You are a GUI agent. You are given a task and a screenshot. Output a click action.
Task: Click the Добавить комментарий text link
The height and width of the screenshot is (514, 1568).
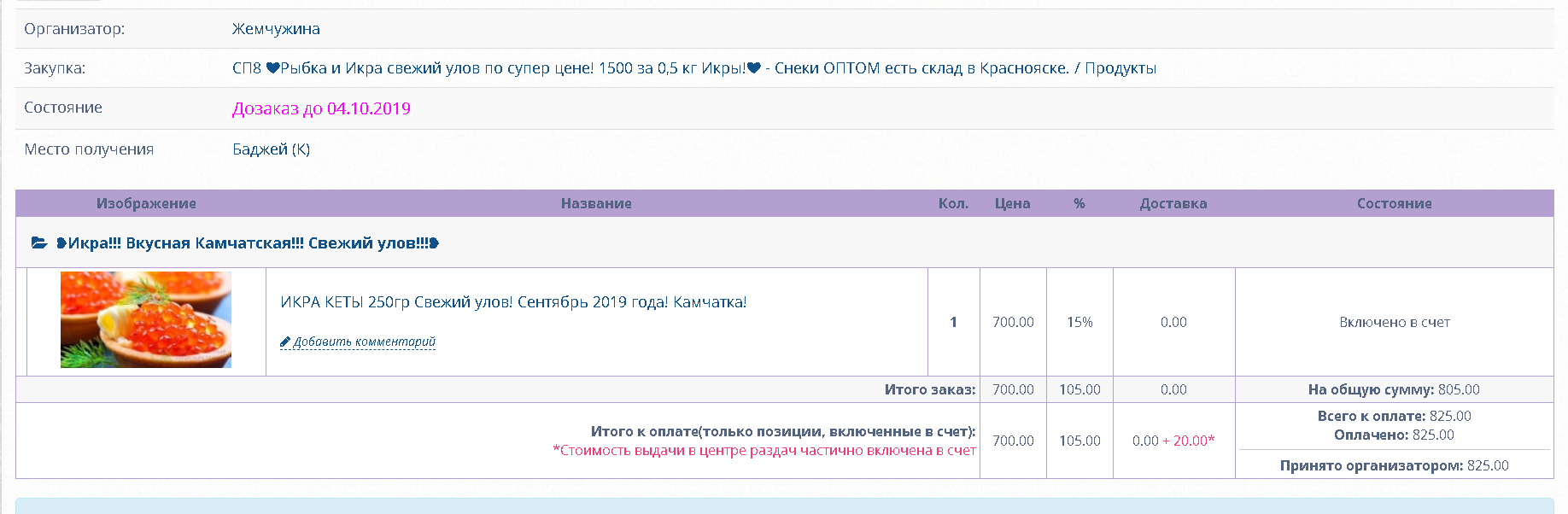click(365, 342)
